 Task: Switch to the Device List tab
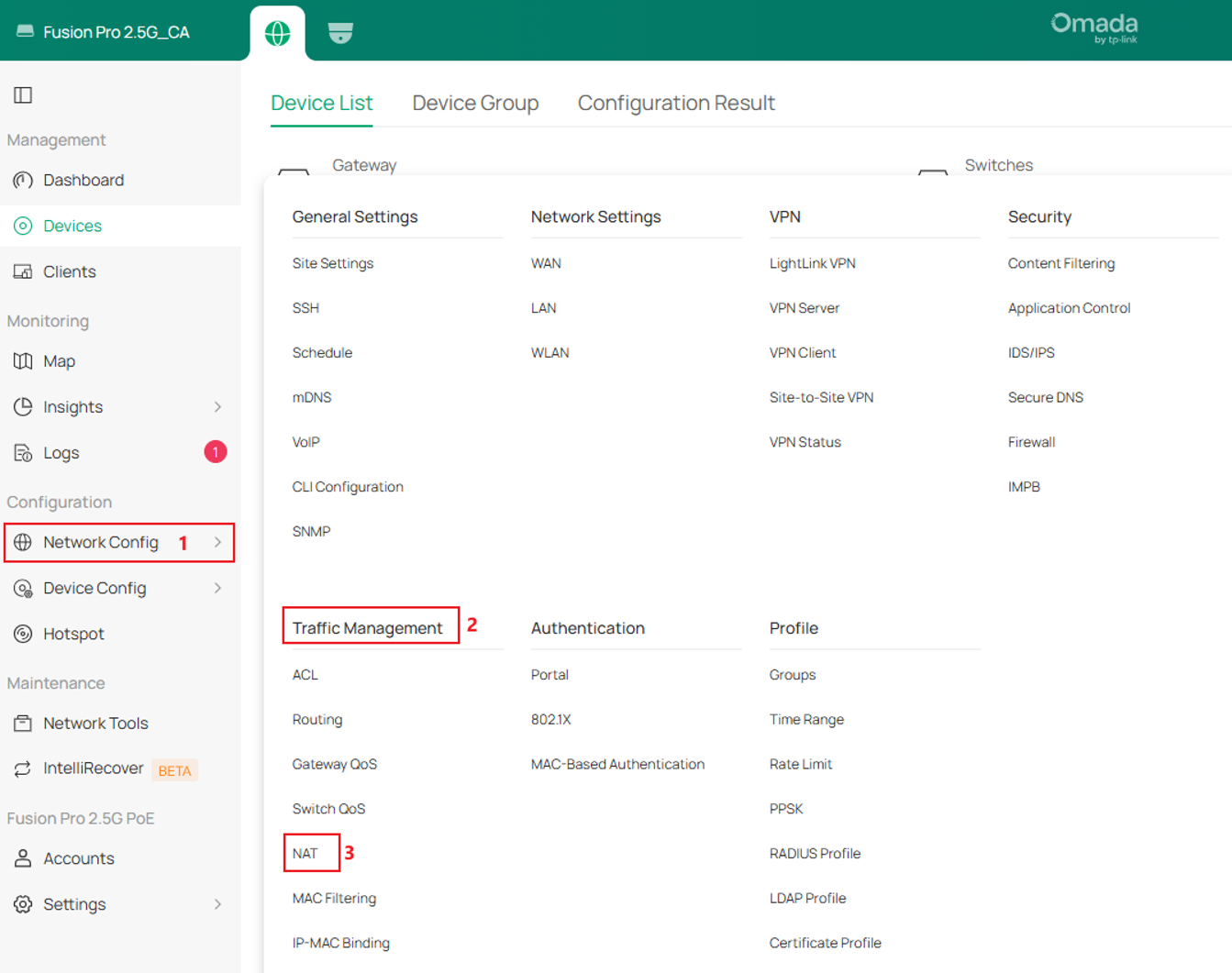coord(322,103)
